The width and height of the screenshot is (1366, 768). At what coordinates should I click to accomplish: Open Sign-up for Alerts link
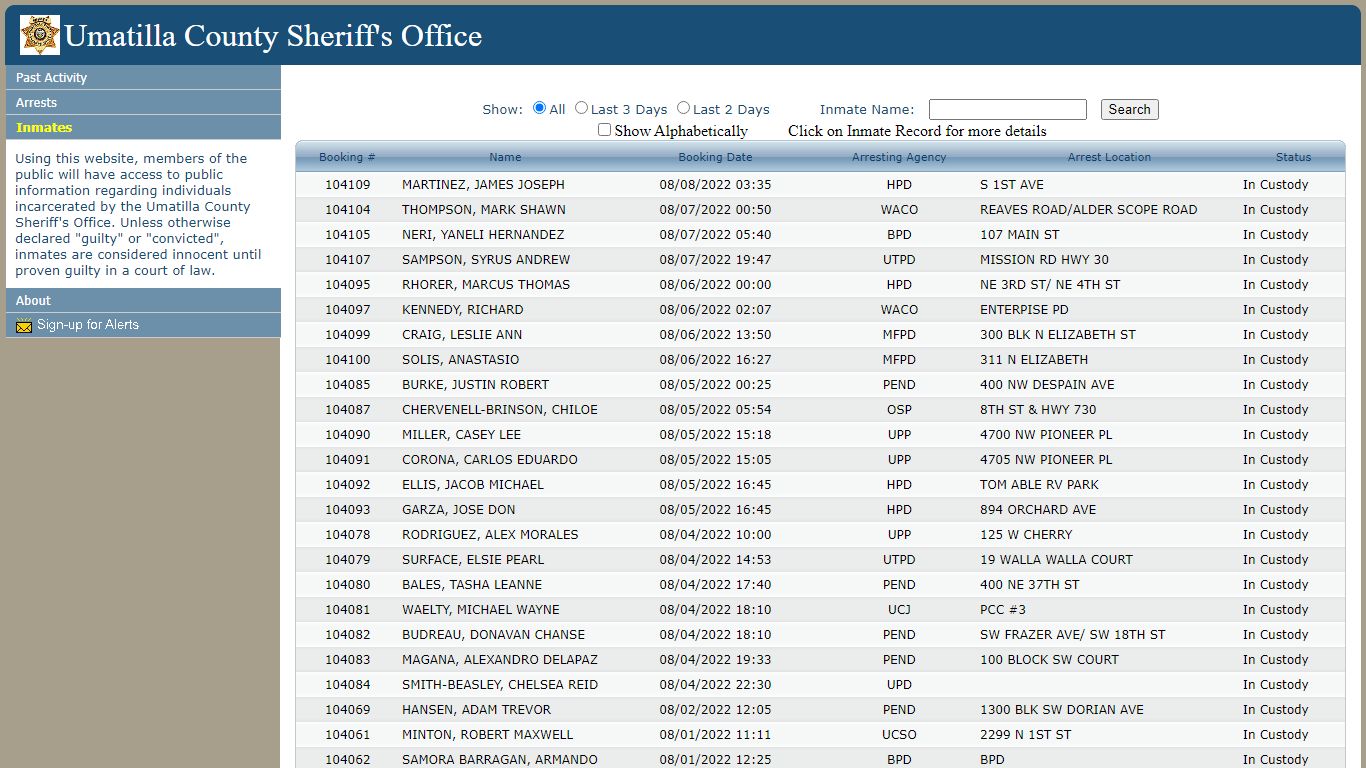[88, 325]
